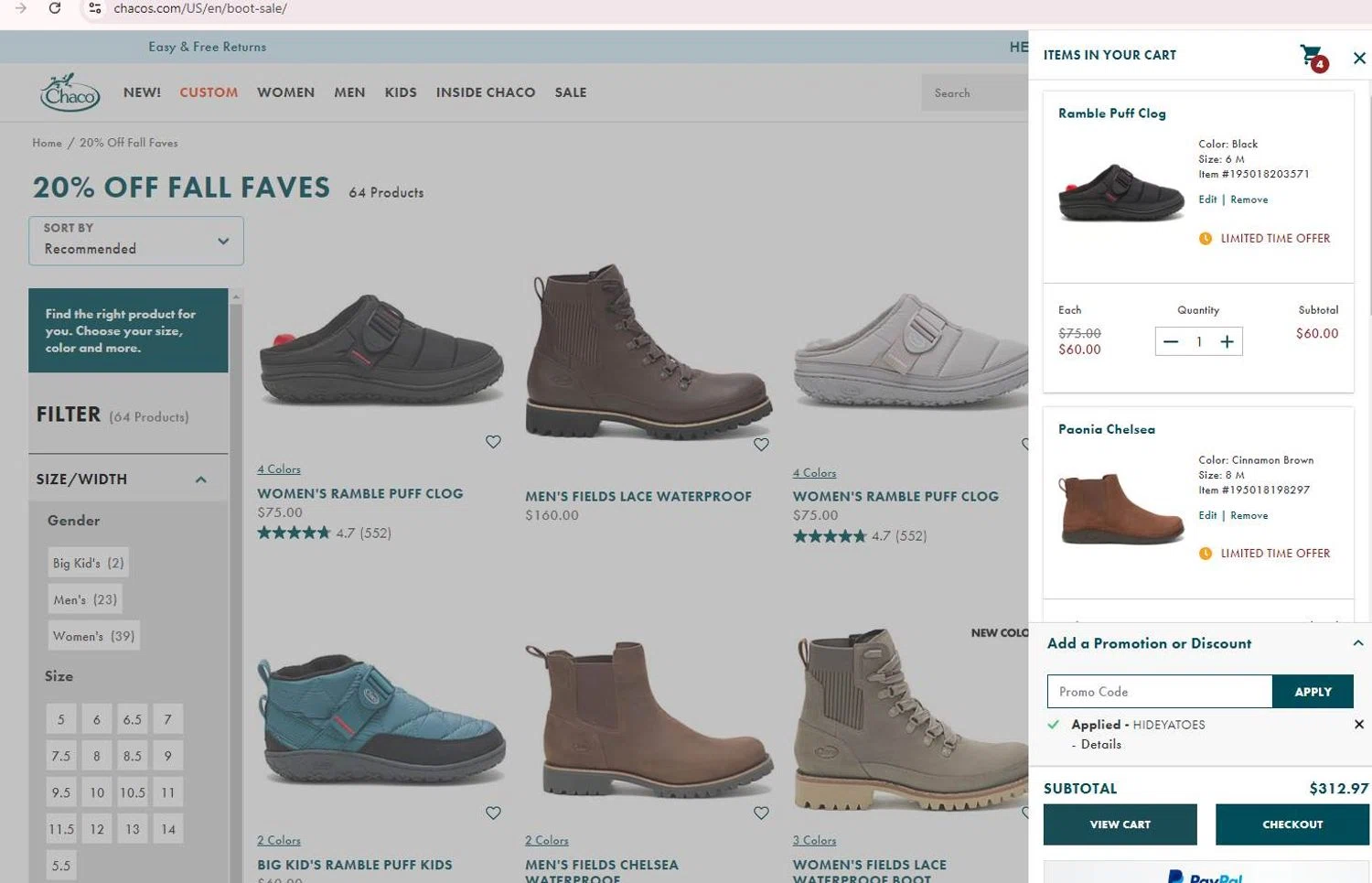Open the INSIDE CHACO menu
Screen dimensions: 1372x883
(x=486, y=92)
